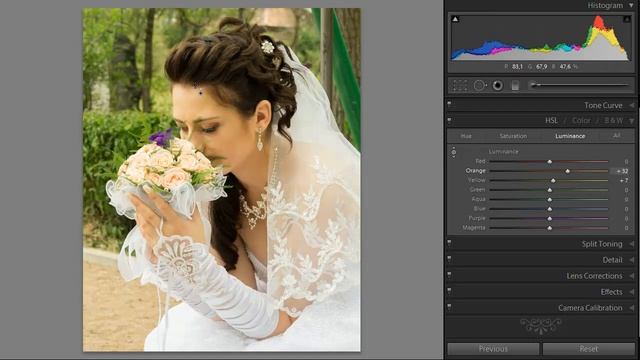Toggle the Lens Corrections on/off switch

(449, 275)
